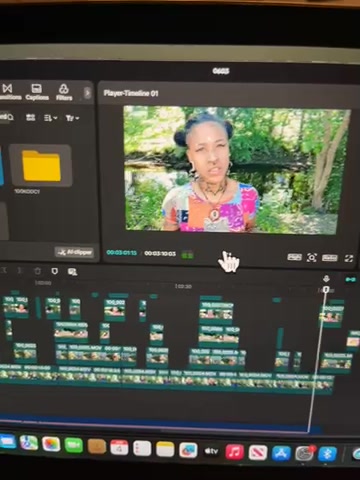Open Maps in the dock
Image resolution: width=360 pixels, height=480 pixels.
pyautogui.click(x=29, y=443)
